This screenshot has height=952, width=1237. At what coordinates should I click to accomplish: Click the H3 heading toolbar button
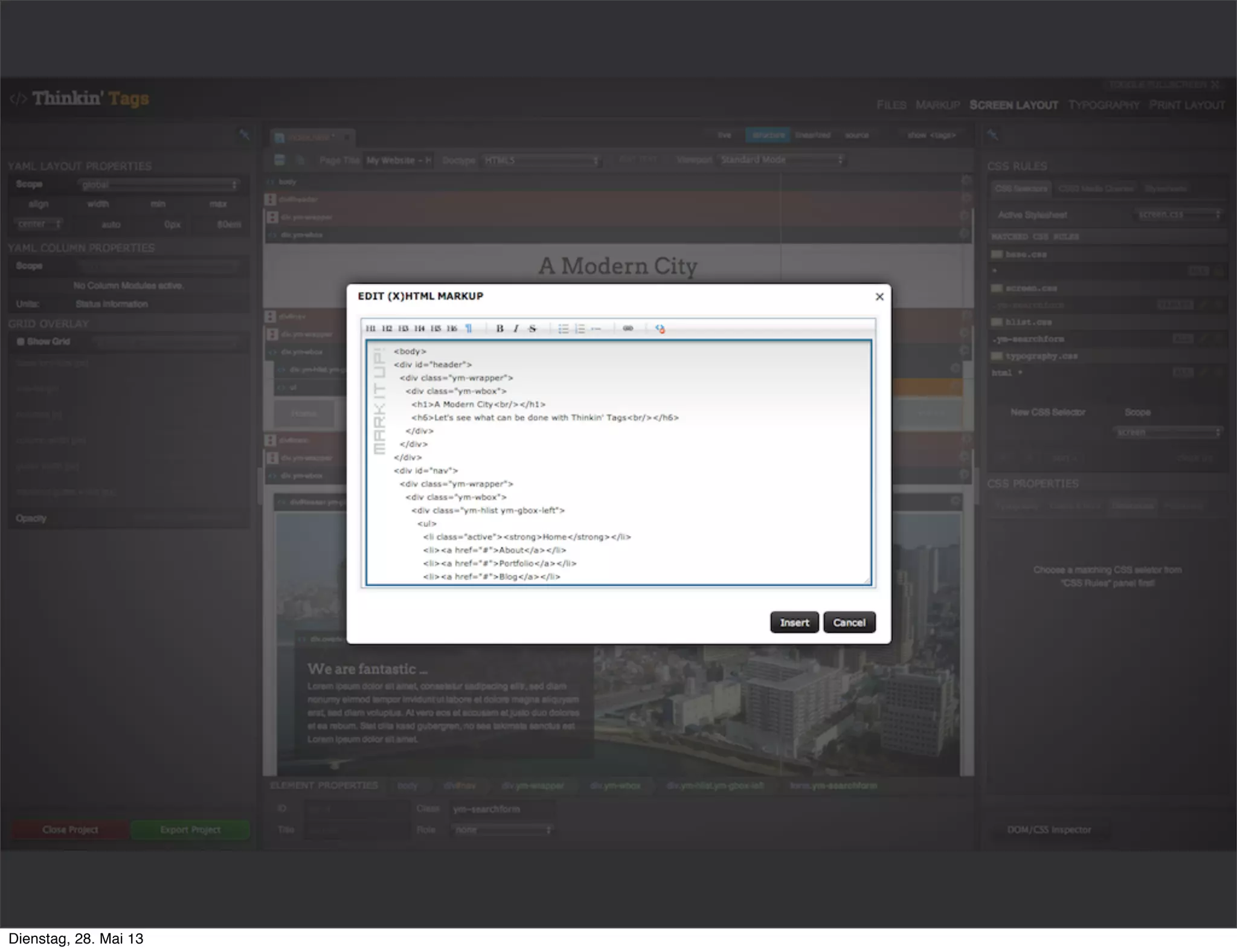[x=403, y=329]
